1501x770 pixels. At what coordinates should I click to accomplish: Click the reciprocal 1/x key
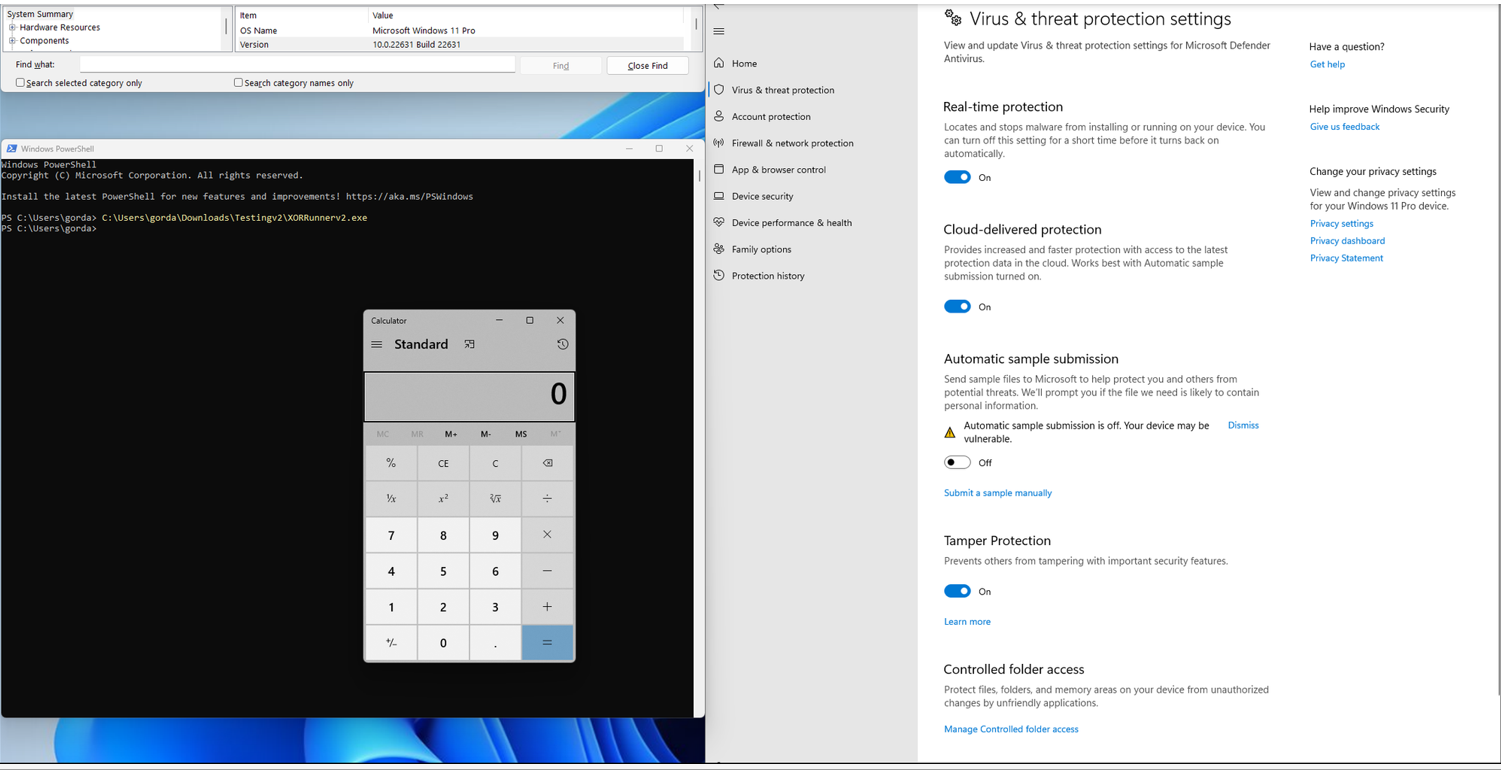(x=391, y=498)
